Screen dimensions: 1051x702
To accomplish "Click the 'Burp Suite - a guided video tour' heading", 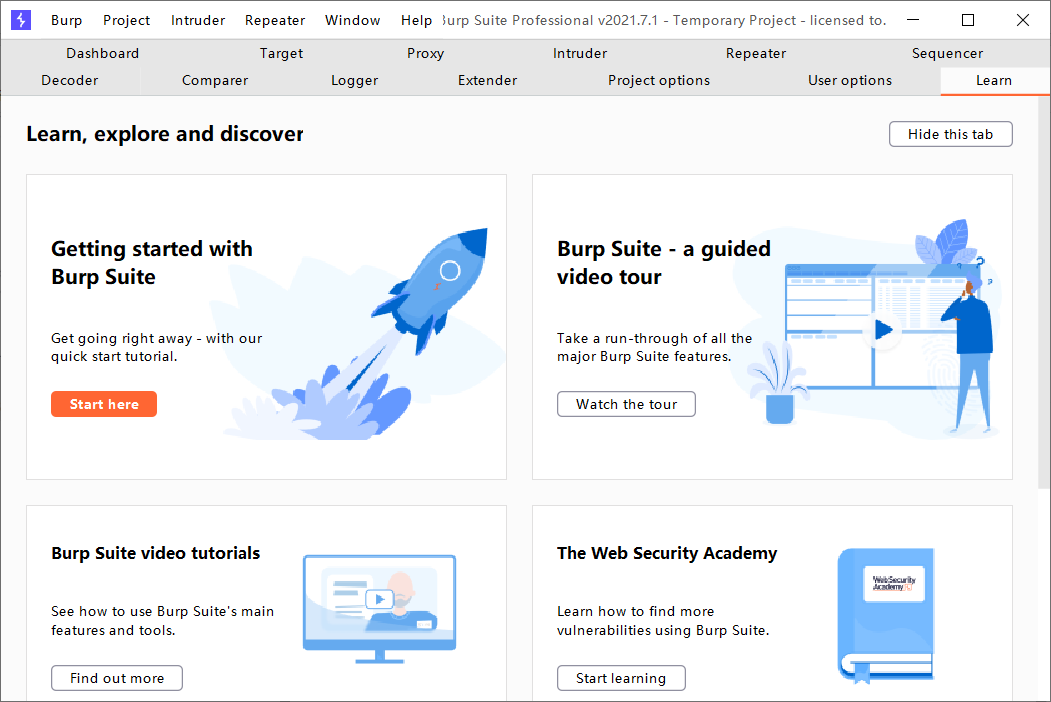I will coord(664,263).
